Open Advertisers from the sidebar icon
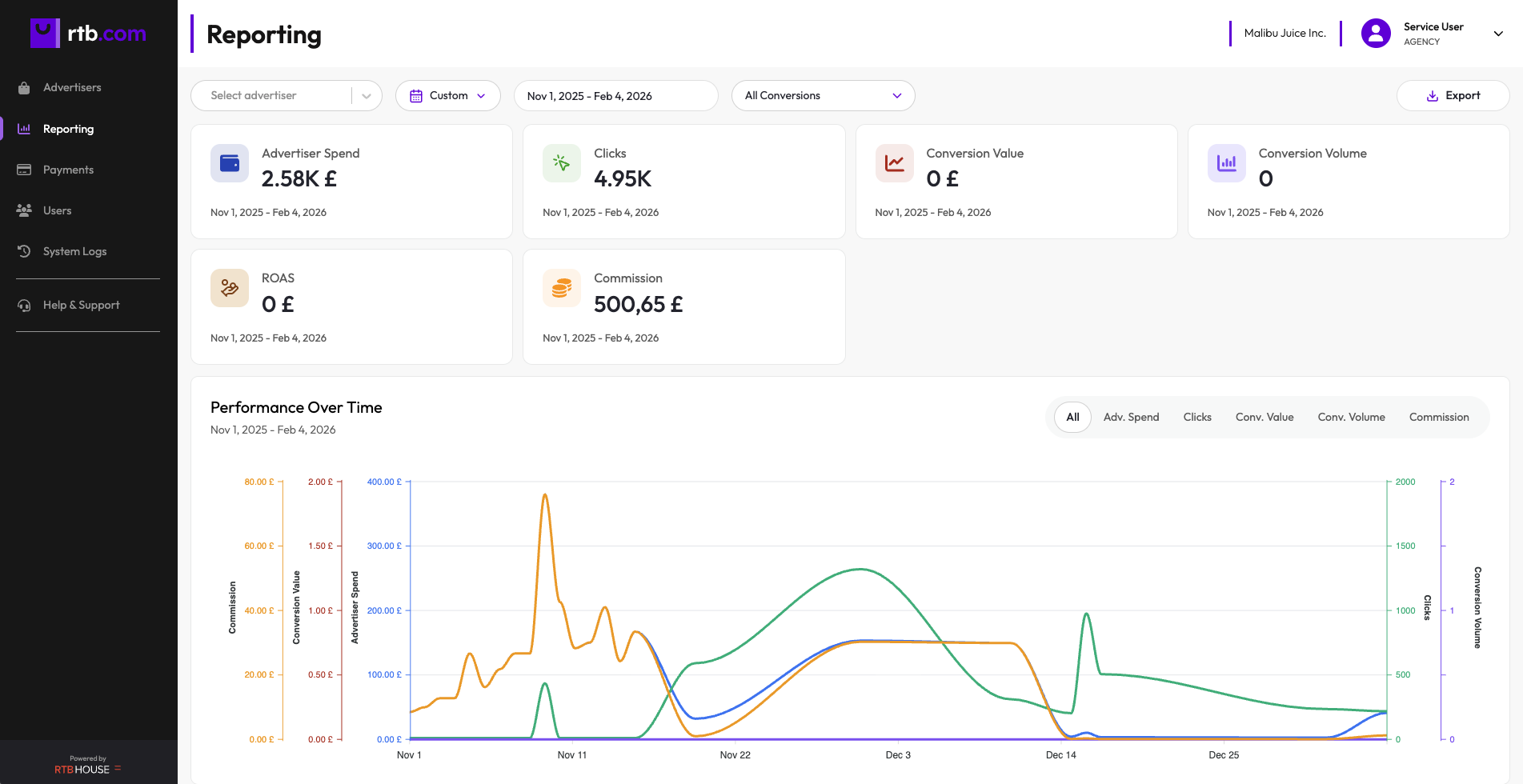The image size is (1523, 784). pos(24,88)
